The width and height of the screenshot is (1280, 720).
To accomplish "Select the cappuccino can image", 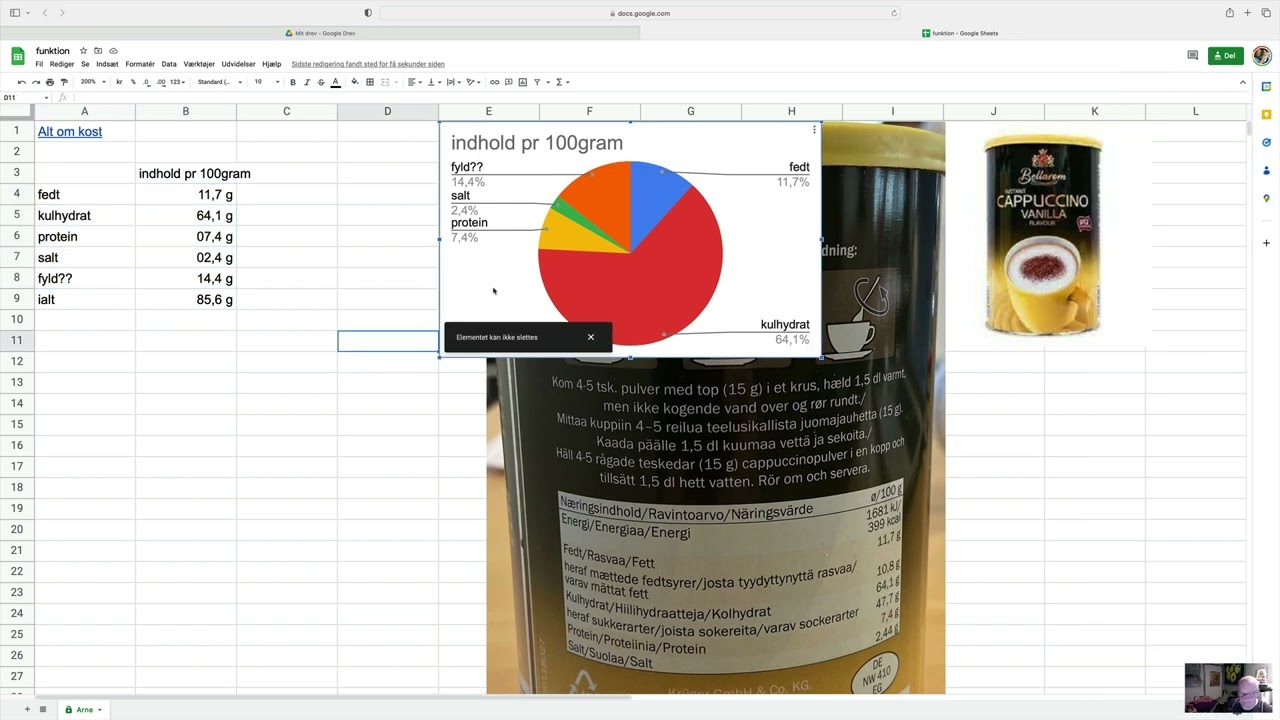I will tap(1043, 236).
